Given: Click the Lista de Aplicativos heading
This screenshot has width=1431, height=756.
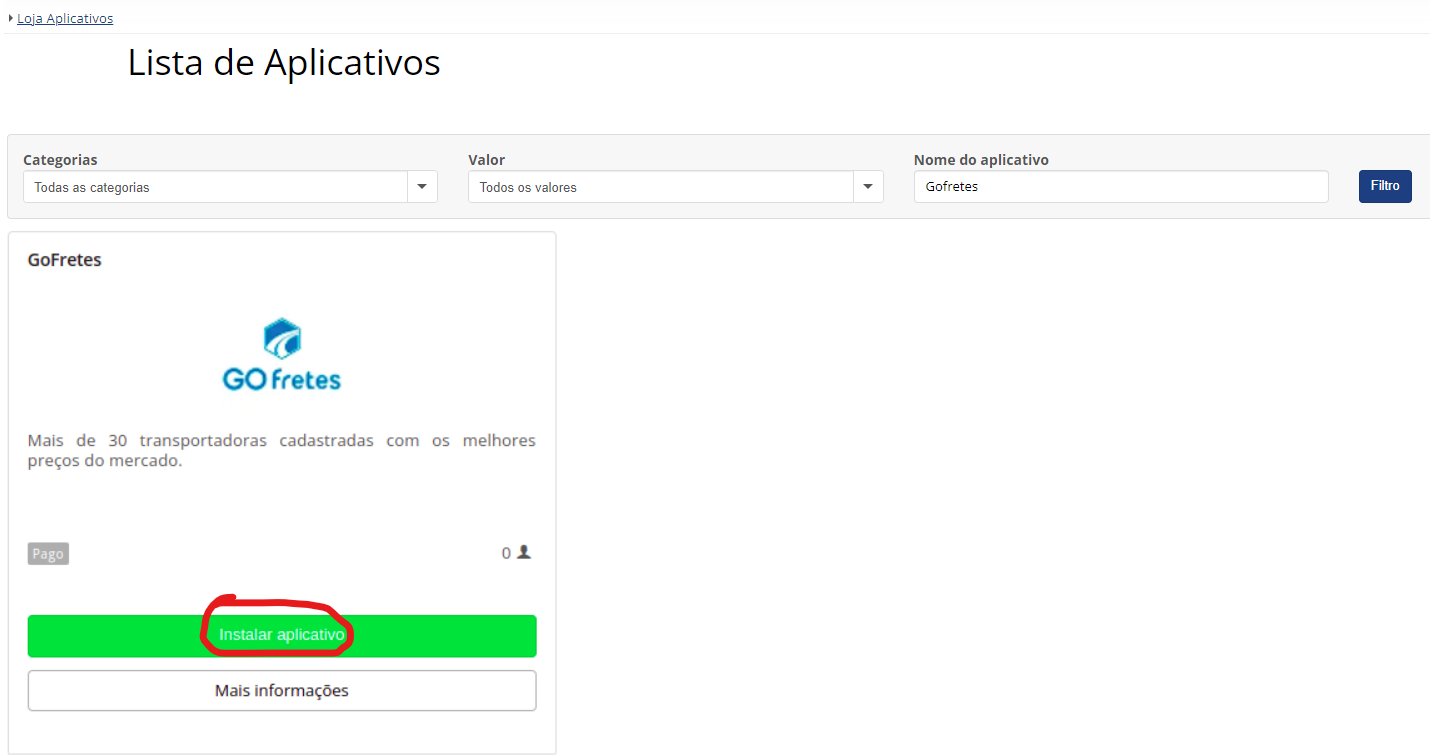Looking at the screenshot, I should coord(284,63).
